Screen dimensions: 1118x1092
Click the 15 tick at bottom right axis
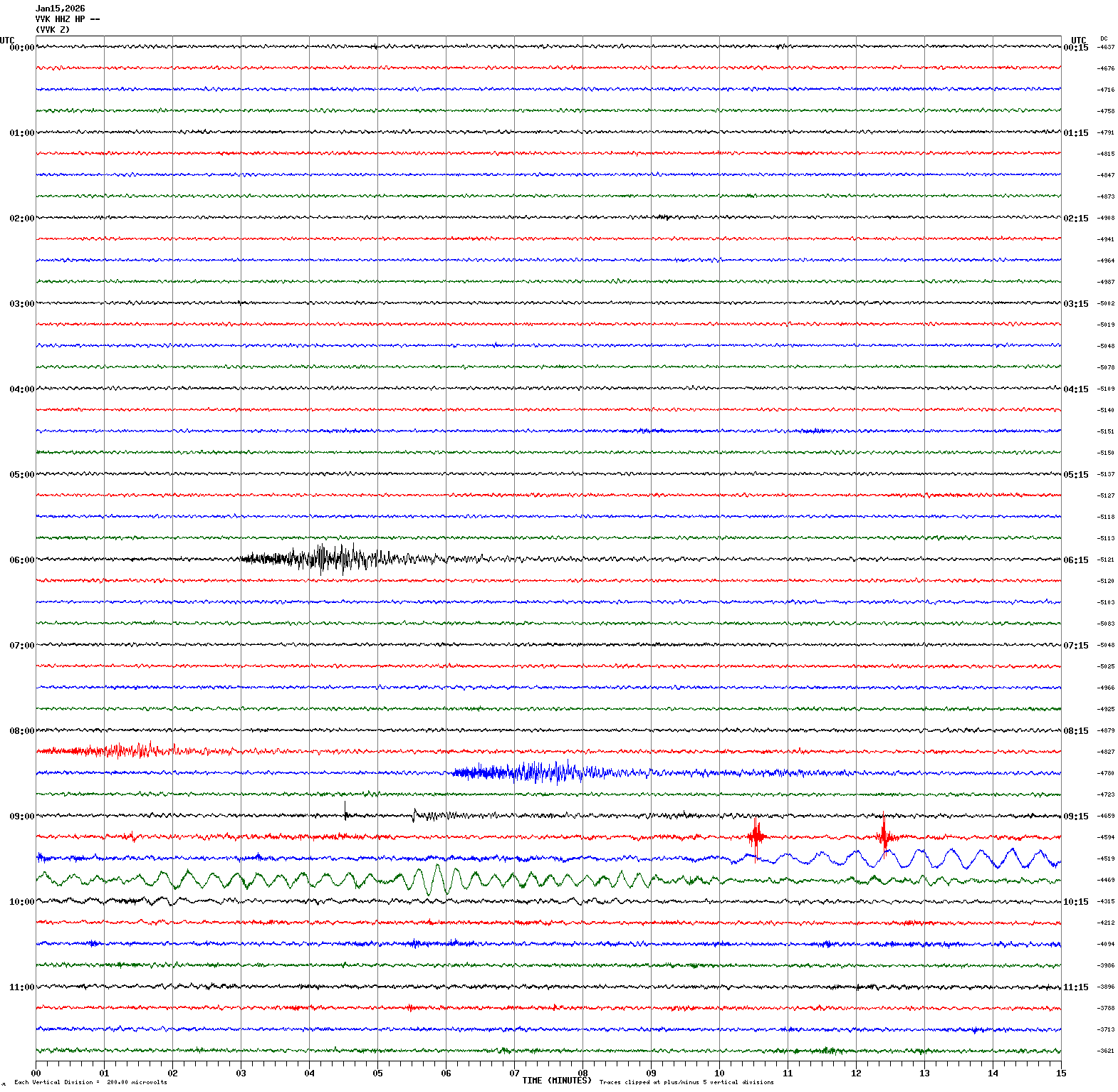pos(1060,1073)
